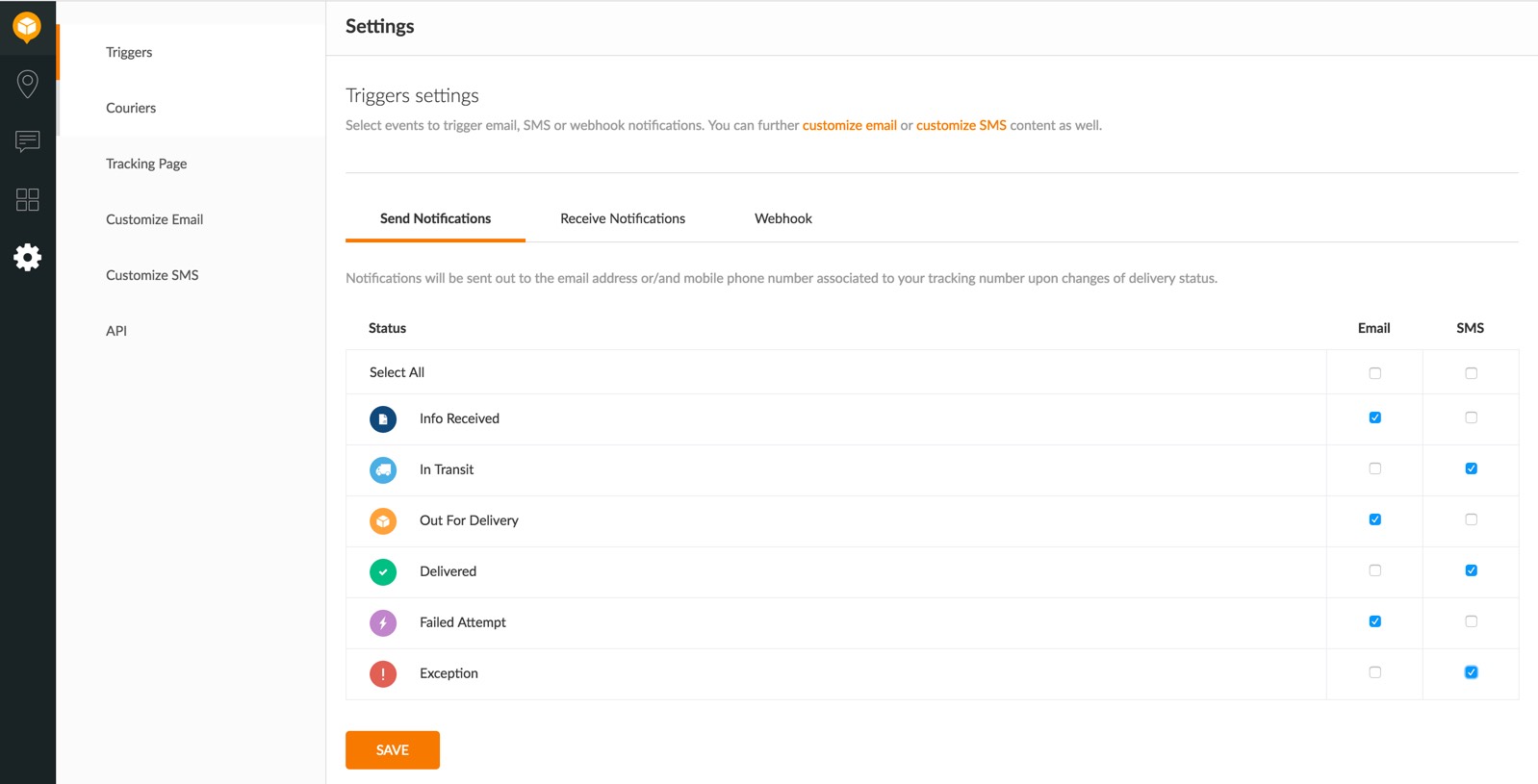Switch to Receive Notifications tab
This screenshot has width=1538, height=784.
click(623, 218)
